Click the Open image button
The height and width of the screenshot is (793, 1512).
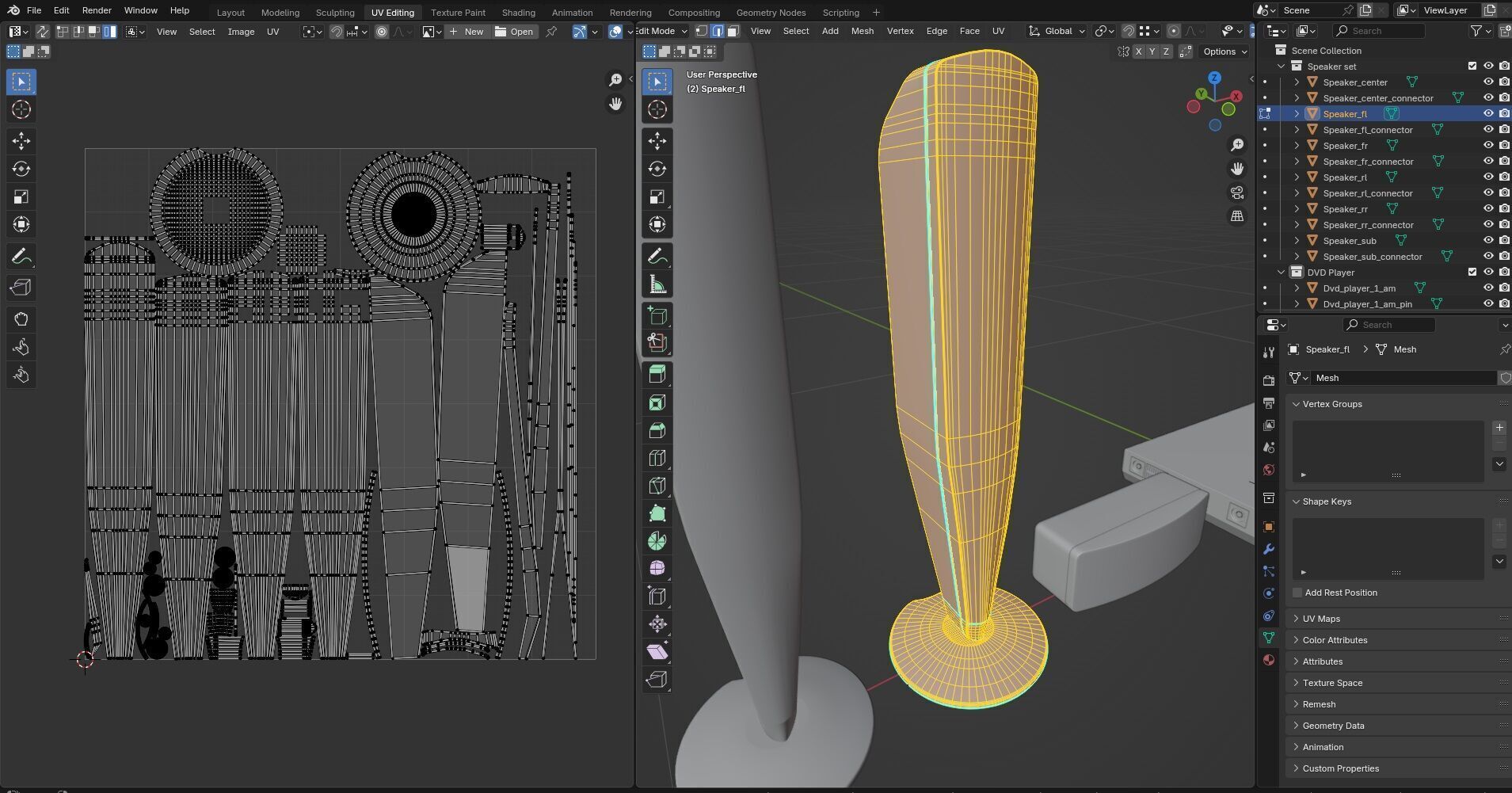514,32
